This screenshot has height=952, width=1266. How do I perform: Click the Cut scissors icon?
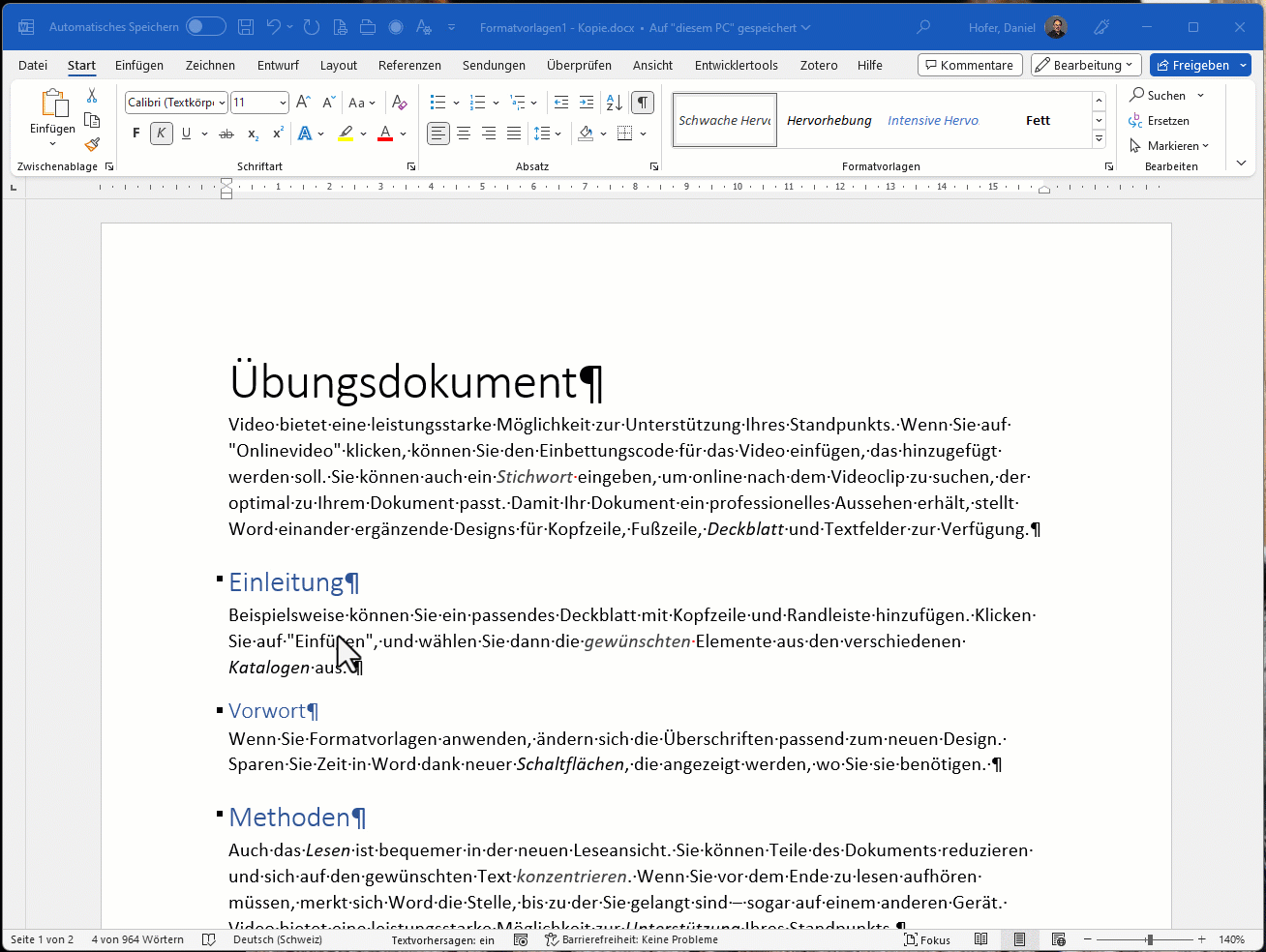(92, 96)
